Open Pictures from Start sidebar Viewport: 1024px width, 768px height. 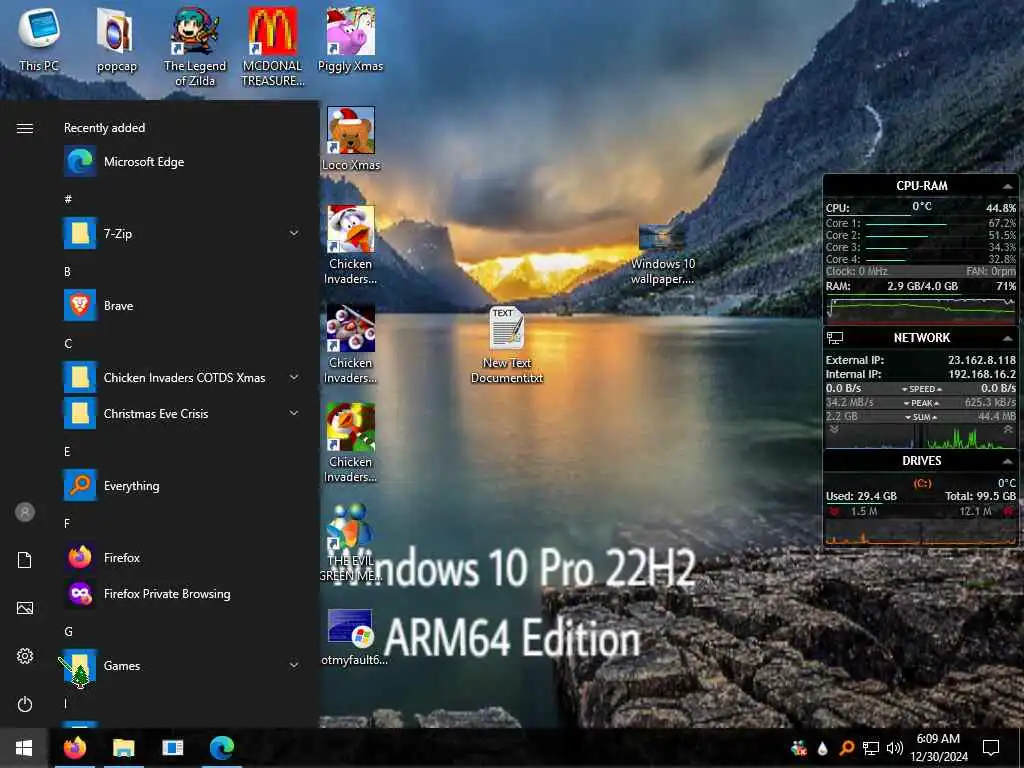(x=25, y=608)
